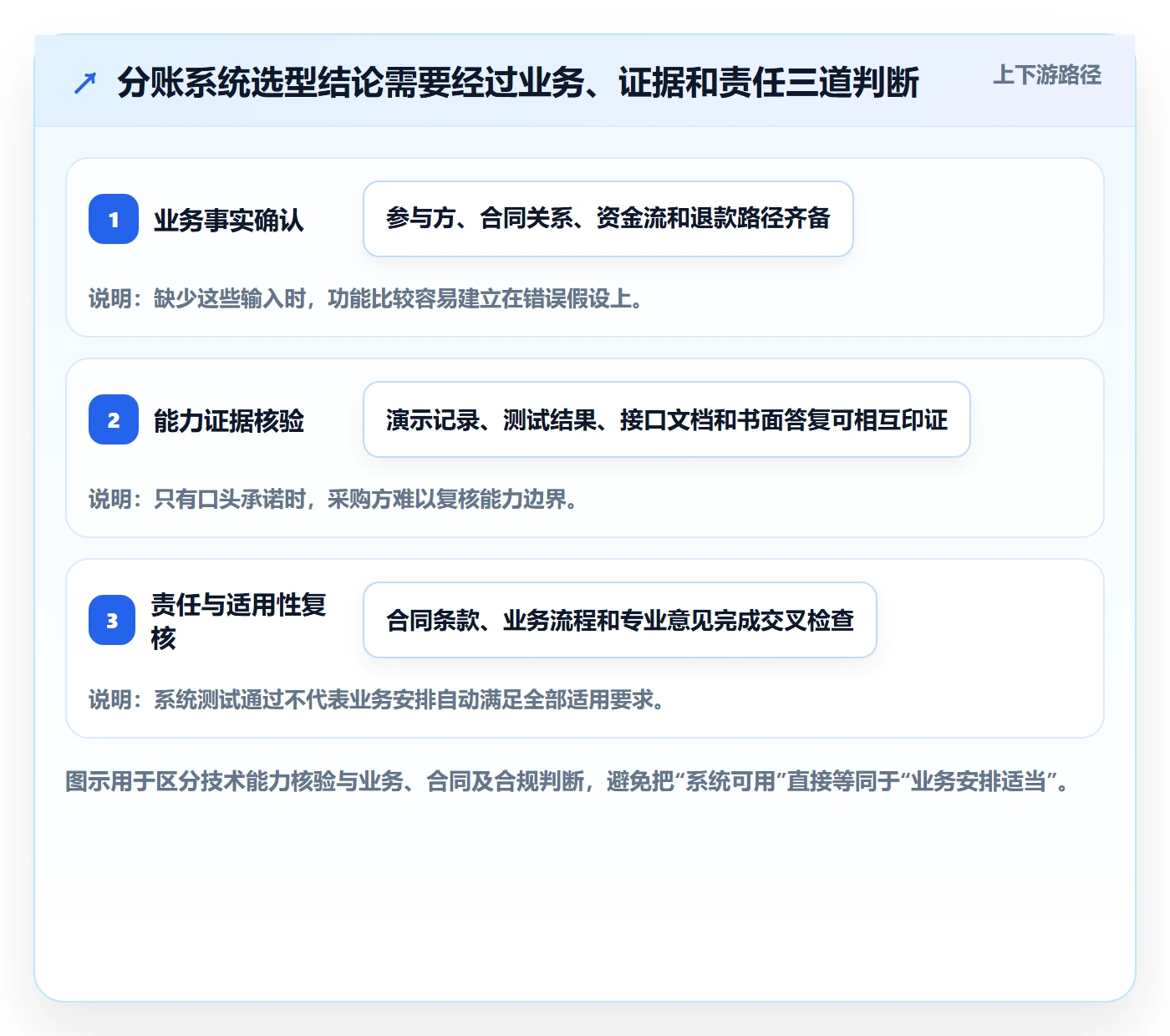Click the step 1 number badge
1170x1036 pixels.
(x=114, y=219)
